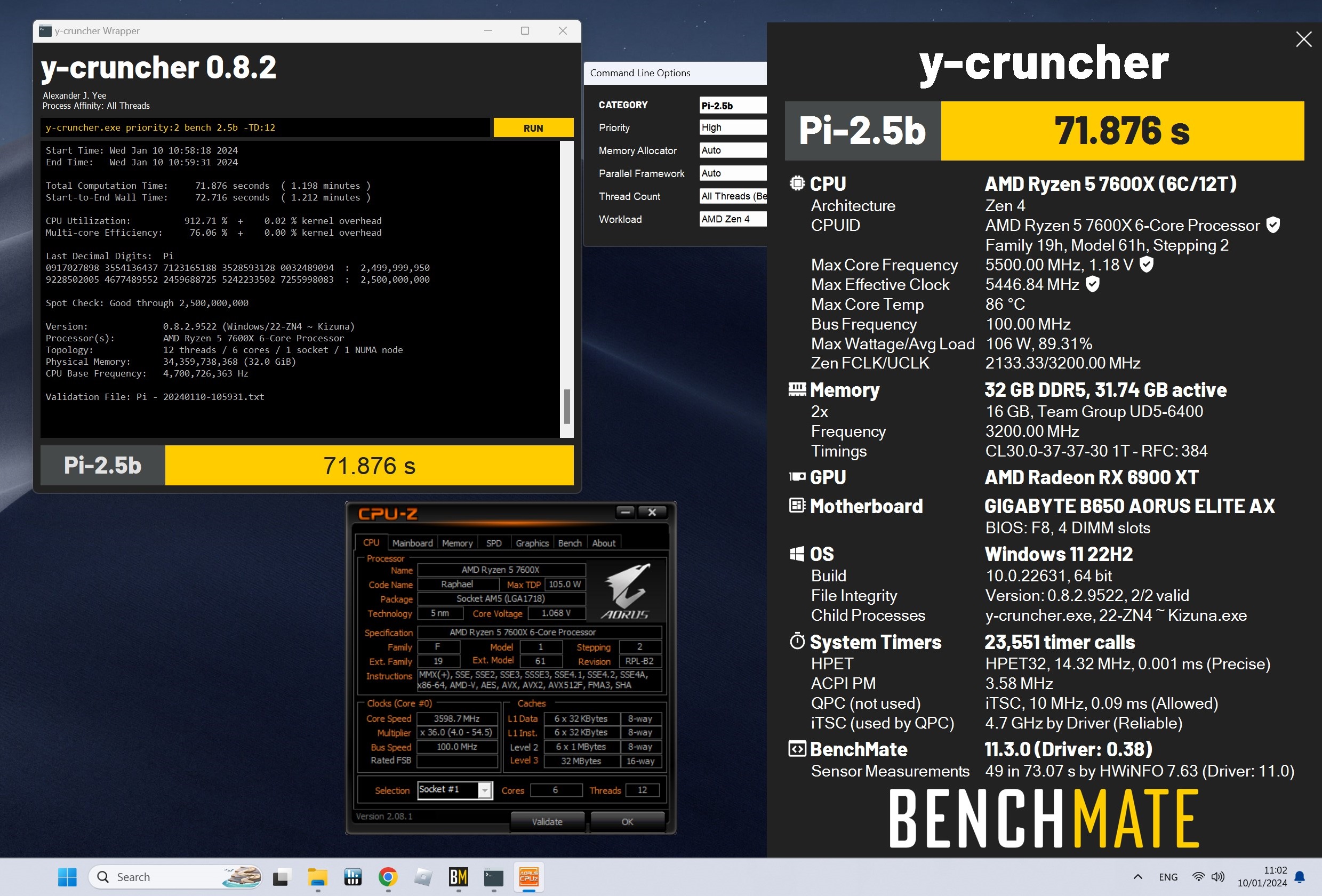Click the AORUS eagle logo in CPU-Z

pyautogui.click(x=626, y=591)
